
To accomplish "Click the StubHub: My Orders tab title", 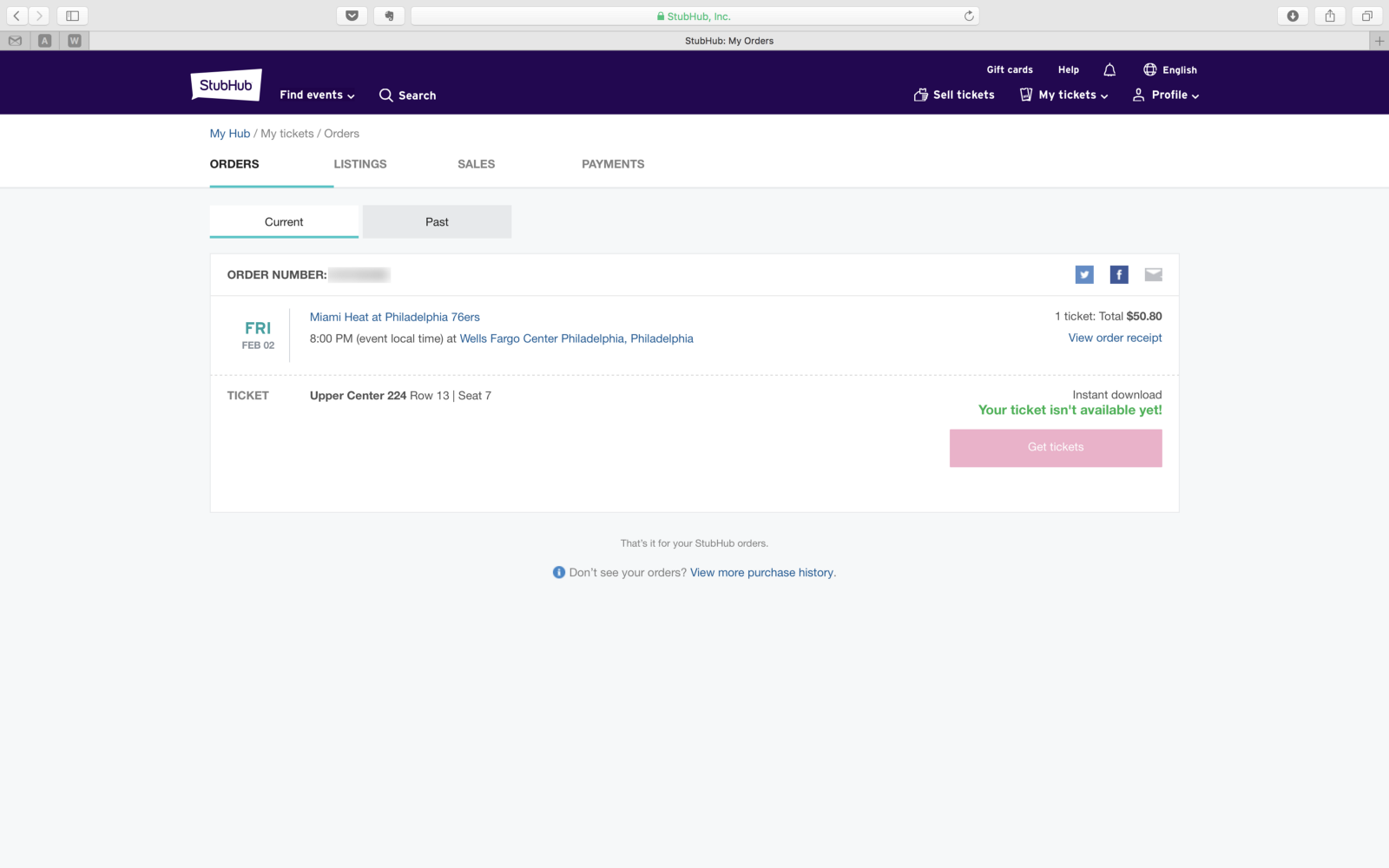I will point(729,41).
